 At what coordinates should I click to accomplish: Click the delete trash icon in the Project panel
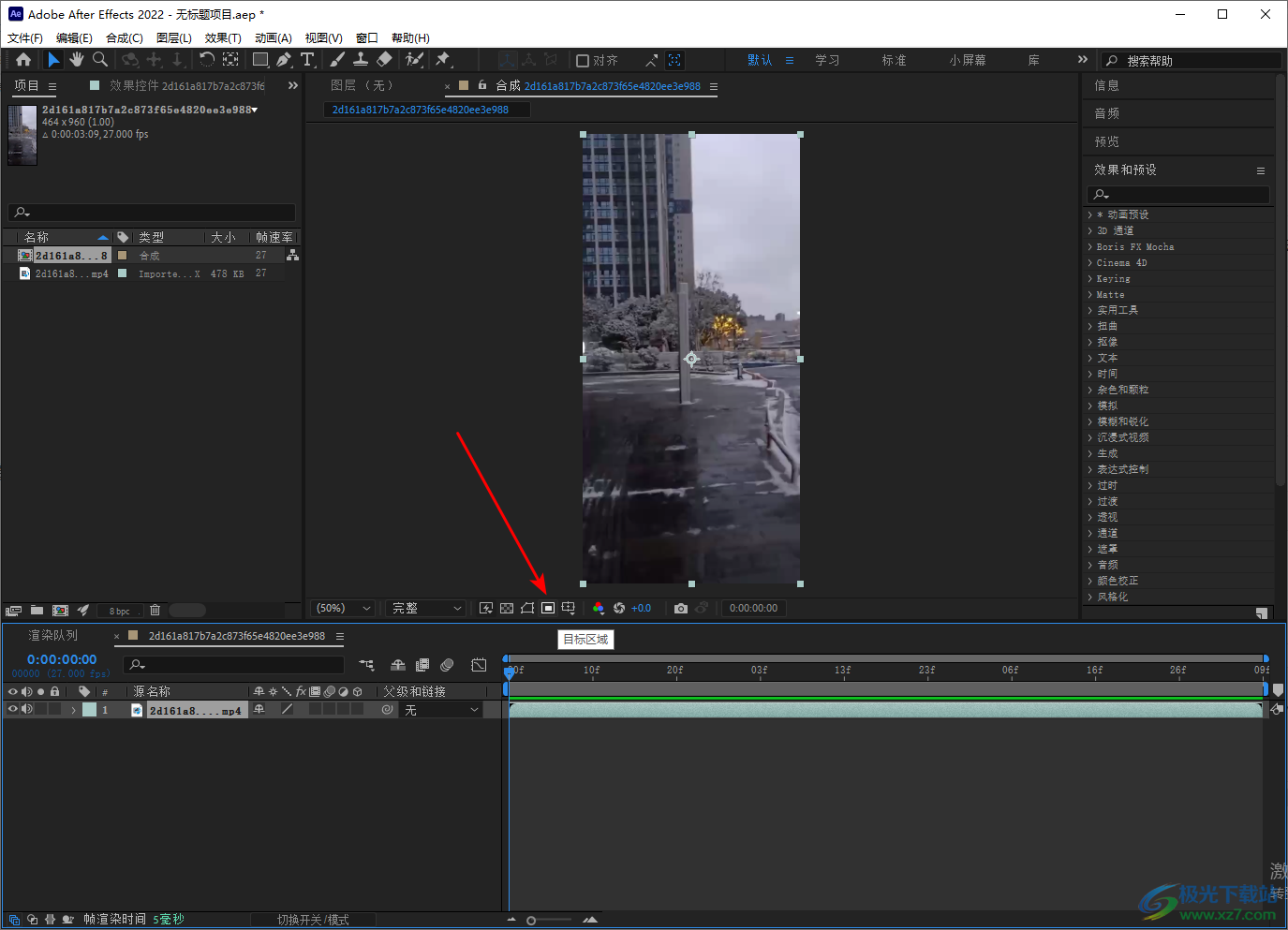[155, 611]
